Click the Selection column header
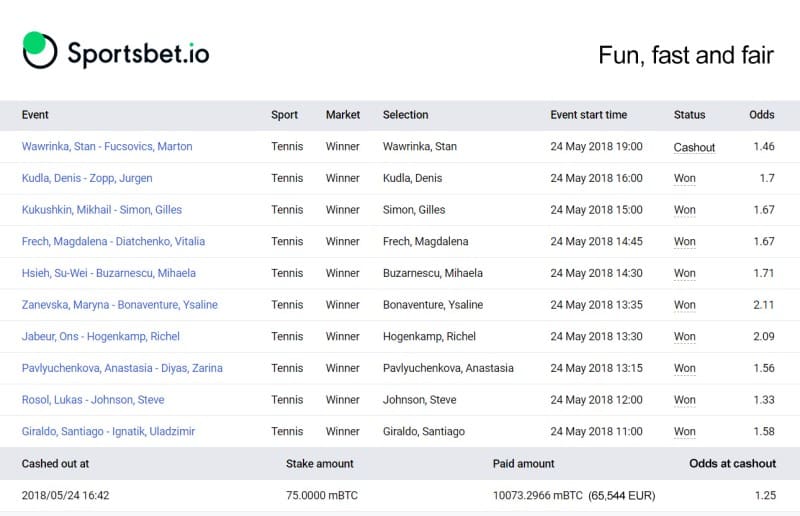 (406, 115)
